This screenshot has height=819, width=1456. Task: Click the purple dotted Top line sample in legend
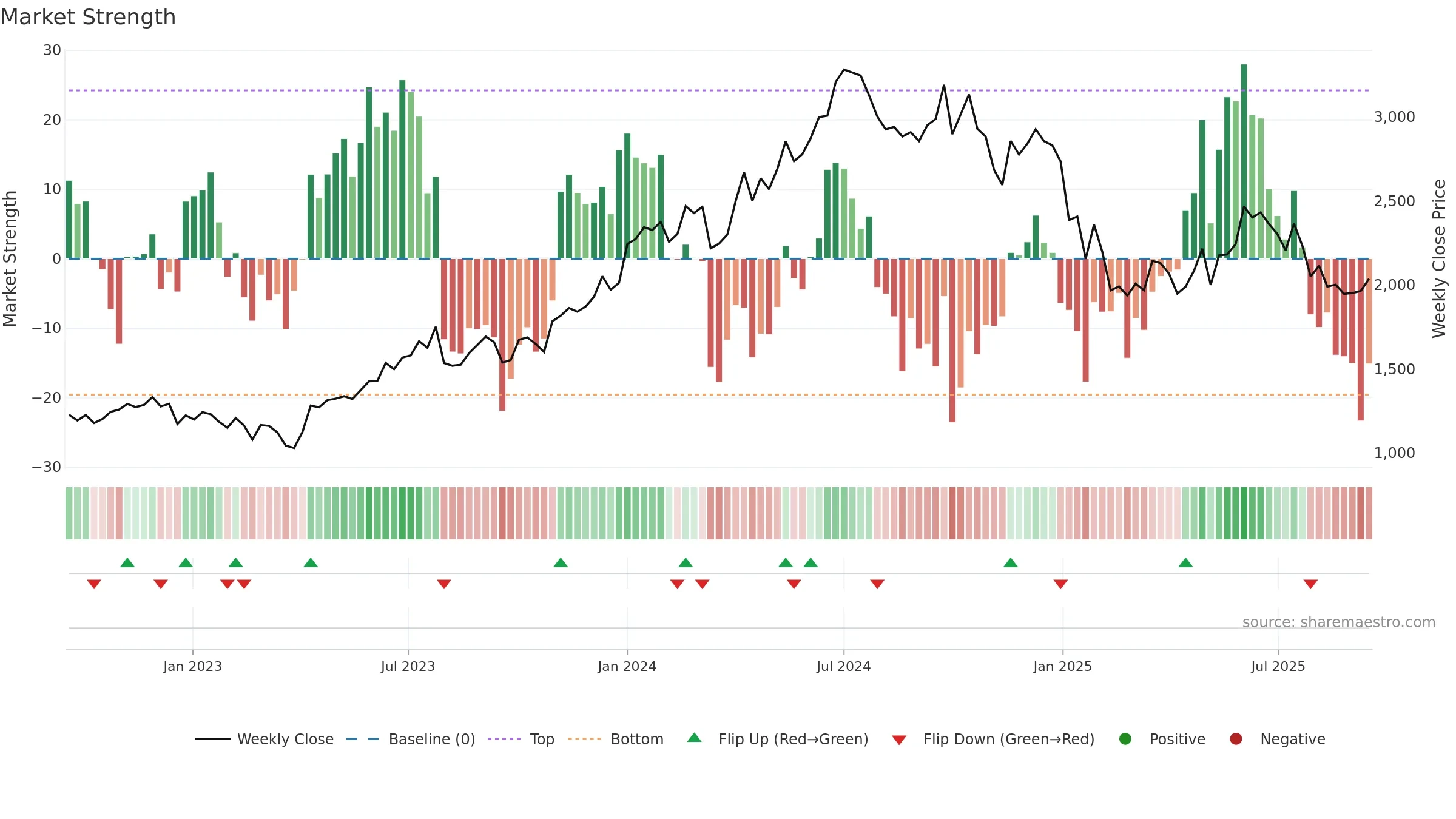(x=504, y=739)
